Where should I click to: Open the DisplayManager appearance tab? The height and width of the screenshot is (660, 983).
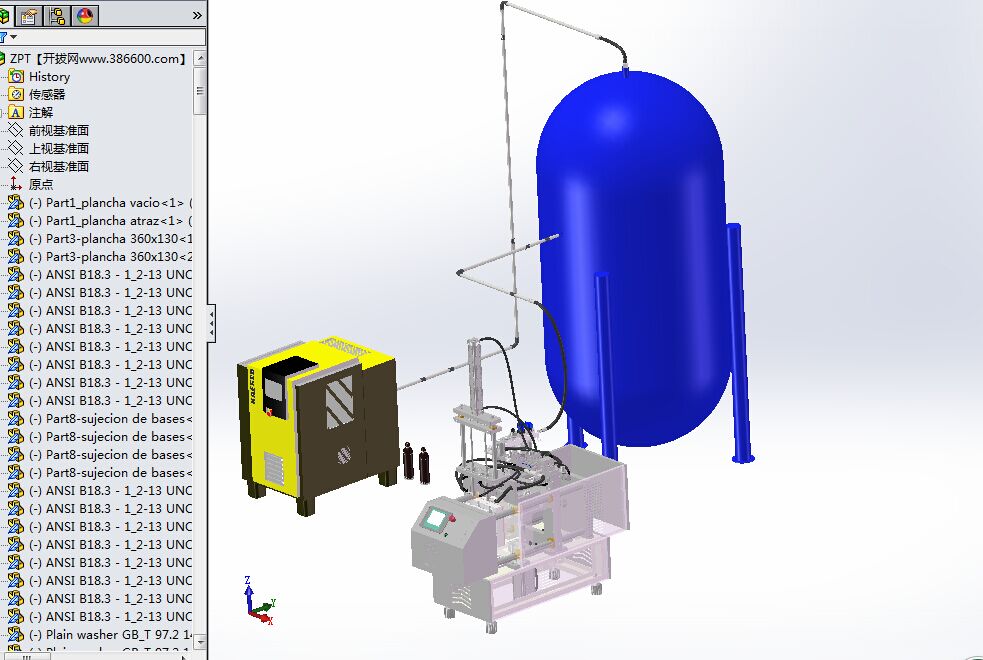86,15
